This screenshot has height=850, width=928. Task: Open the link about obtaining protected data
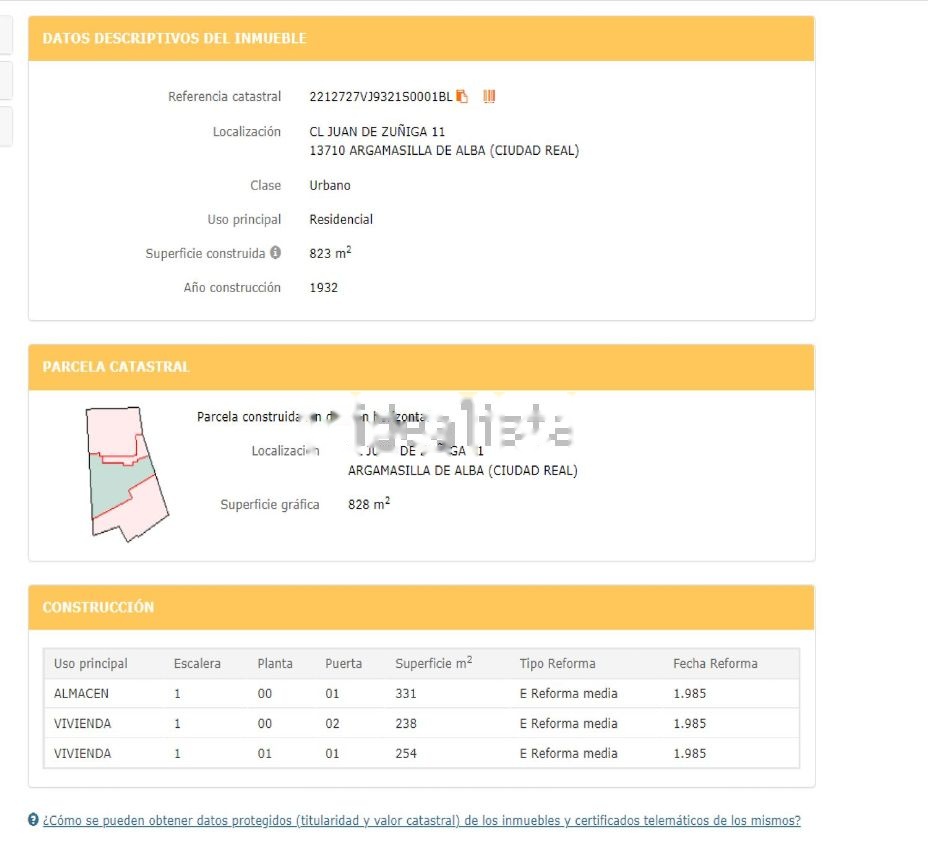click(421, 821)
